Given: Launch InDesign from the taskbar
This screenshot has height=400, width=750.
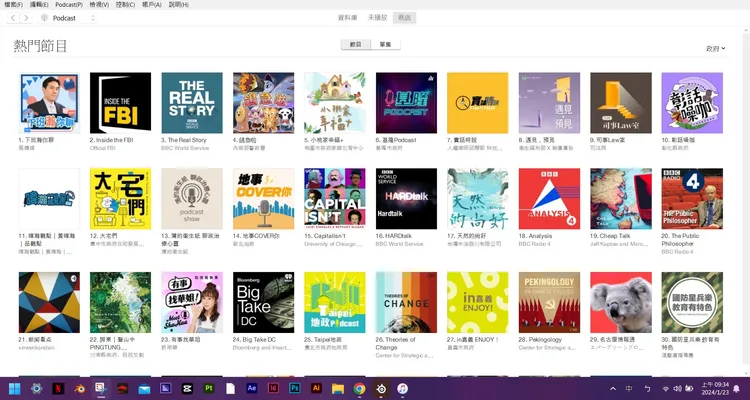Looking at the screenshot, I should click(x=273, y=389).
